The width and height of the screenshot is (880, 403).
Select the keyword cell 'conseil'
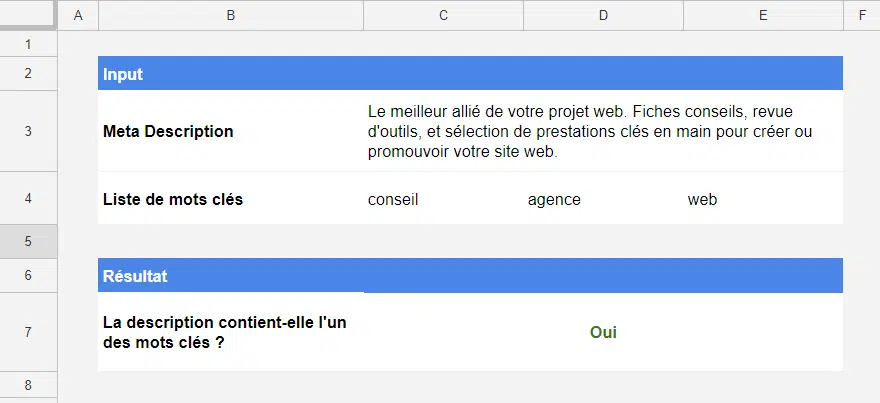pos(443,199)
